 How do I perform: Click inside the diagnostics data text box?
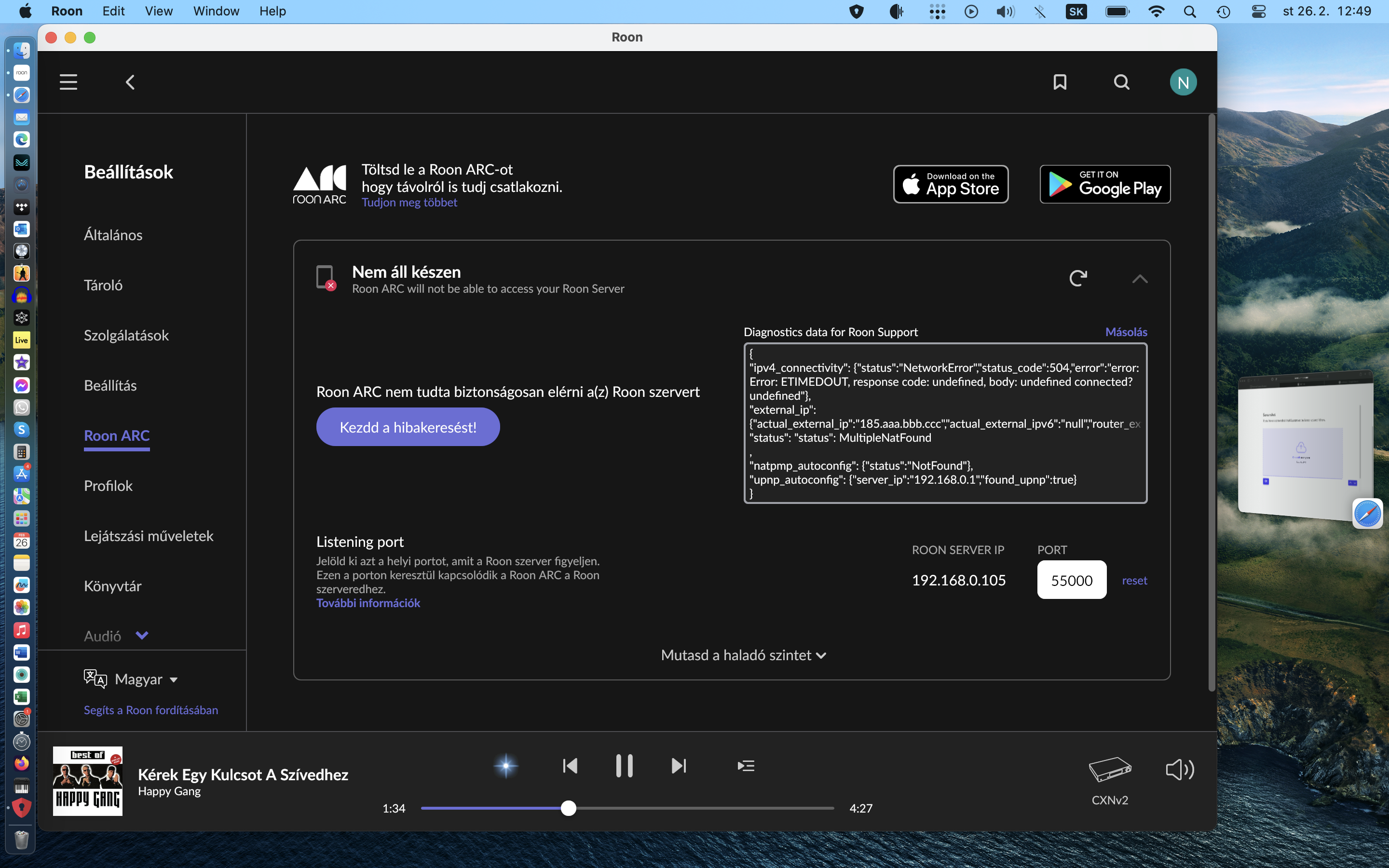[x=945, y=423]
